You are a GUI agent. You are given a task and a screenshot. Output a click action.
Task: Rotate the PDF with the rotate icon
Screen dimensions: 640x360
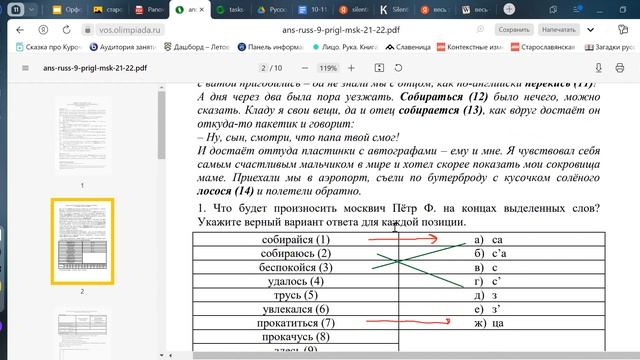pos(398,68)
